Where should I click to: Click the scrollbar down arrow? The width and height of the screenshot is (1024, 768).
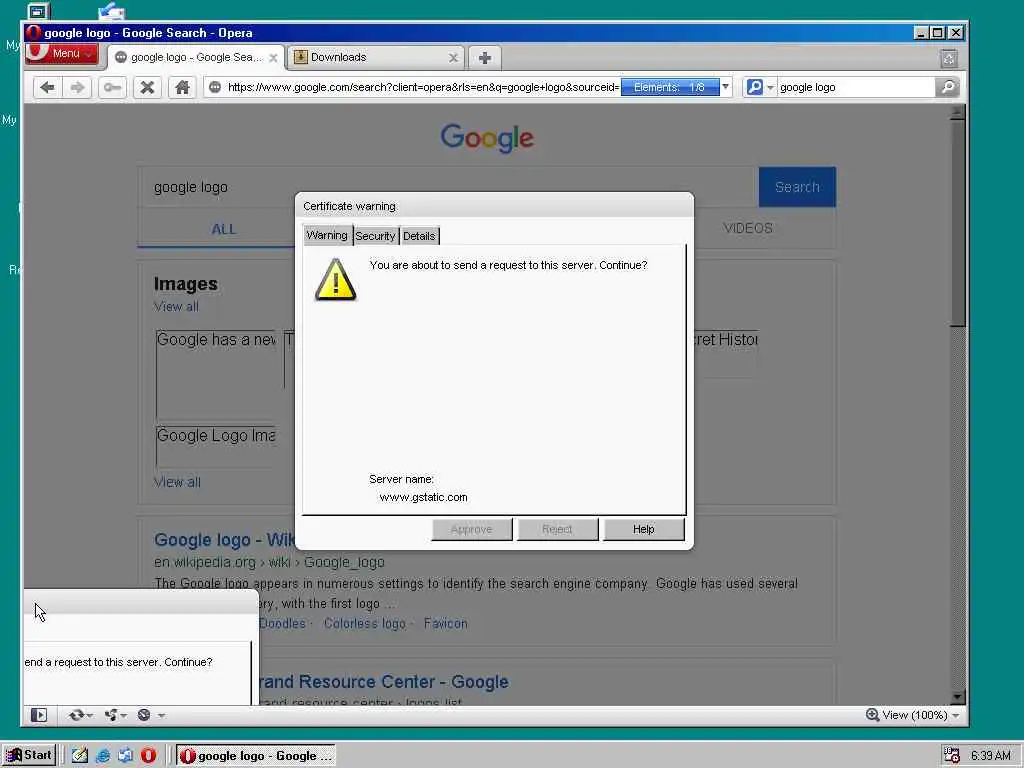point(957,697)
